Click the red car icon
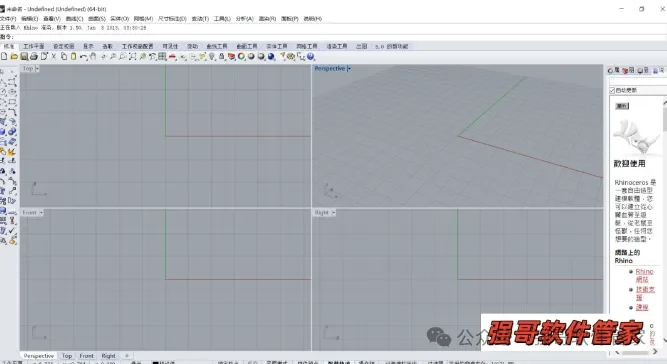 pyautogui.click(x=172, y=56)
